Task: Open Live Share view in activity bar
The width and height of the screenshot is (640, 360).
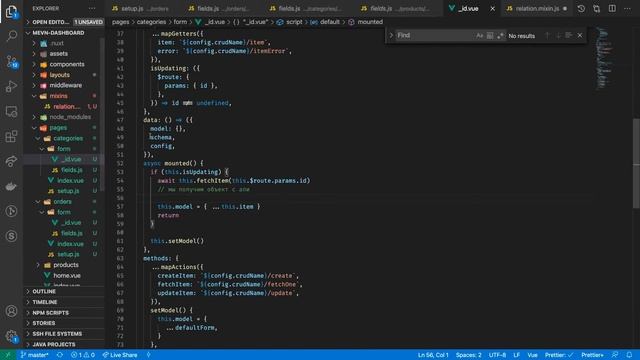Action: [11, 161]
